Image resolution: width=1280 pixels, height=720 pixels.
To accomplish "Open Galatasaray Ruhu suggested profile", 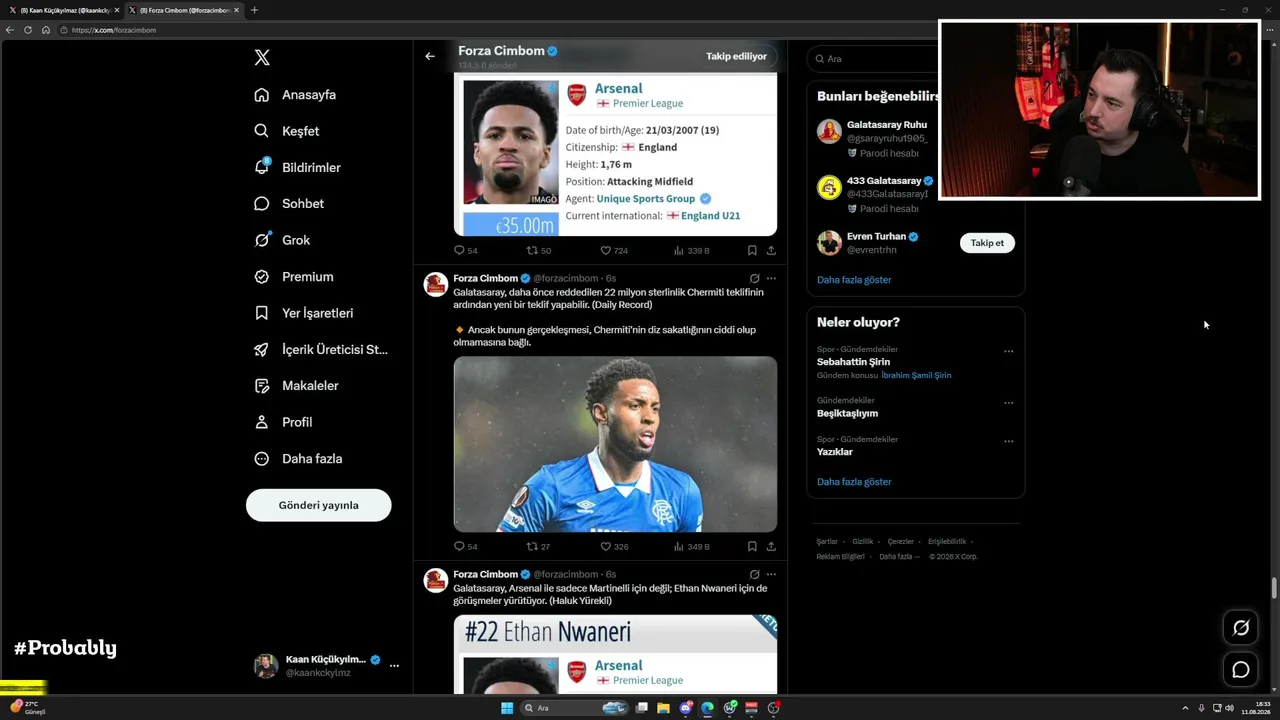I will pyautogui.click(x=887, y=125).
